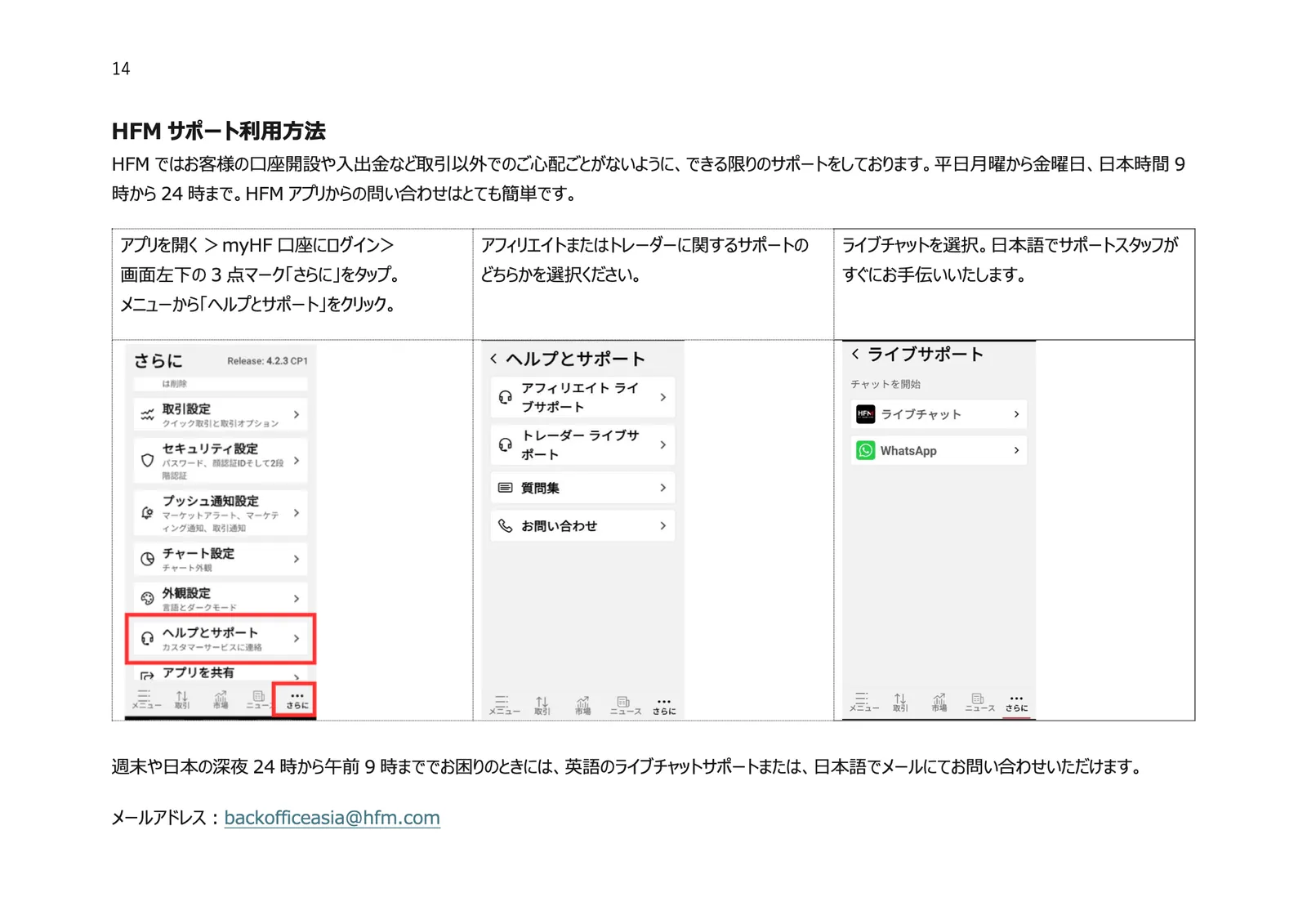Viewport: 1307px width, 924px height.
Task: Expand chevron on the WhatsApp row
Action: (1016, 450)
